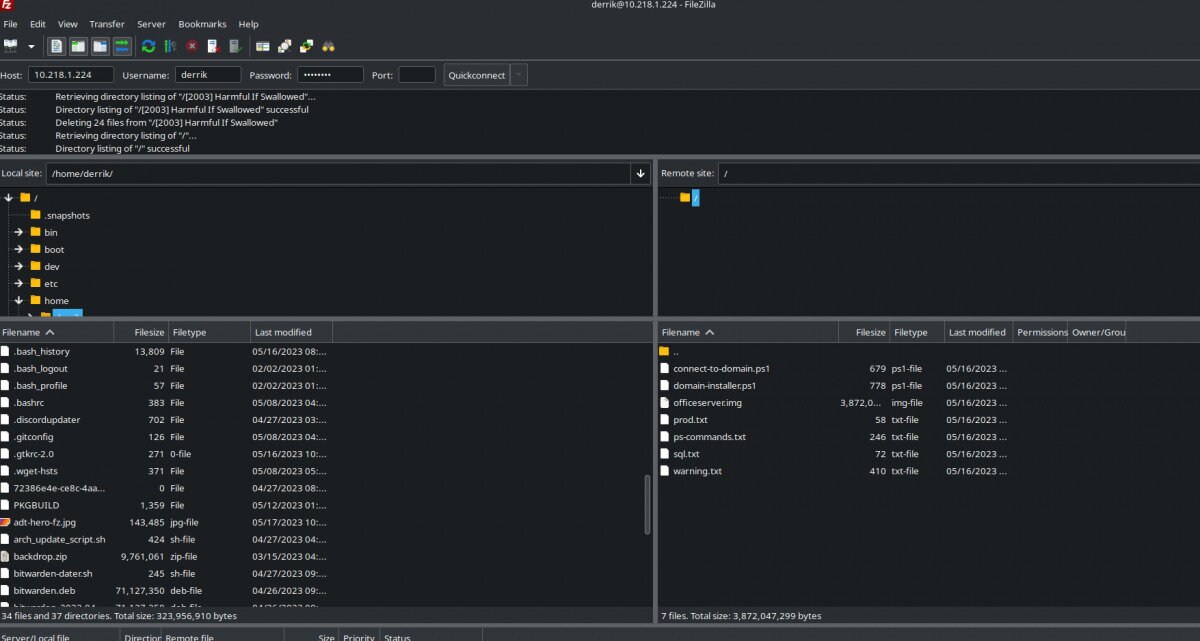This screenshot has height=641, width=1200.
Task: Toggle processing of the transfer queue
Action: pos(170,46)
